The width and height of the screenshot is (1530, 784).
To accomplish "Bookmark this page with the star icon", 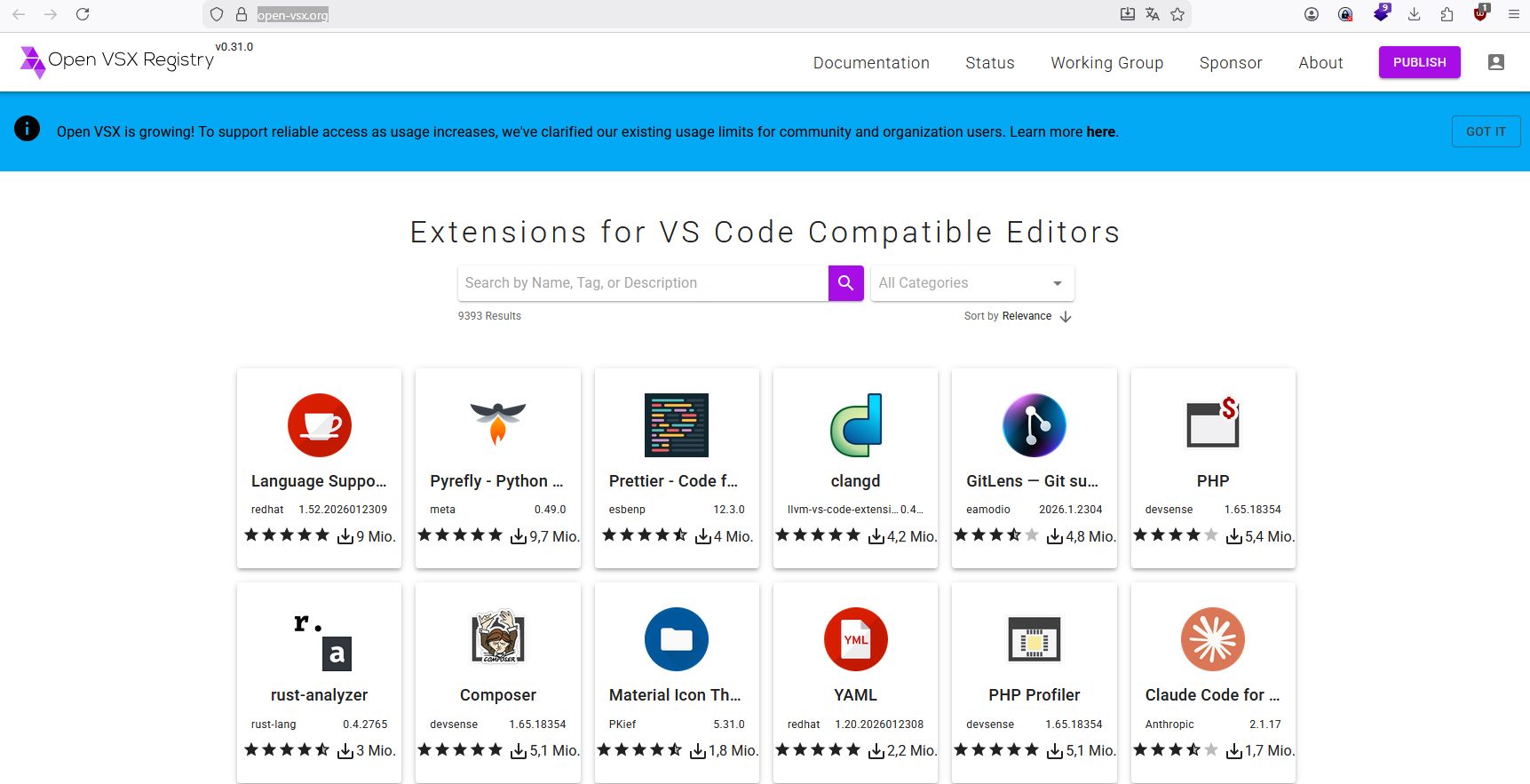I will (x=1177, y=14).
